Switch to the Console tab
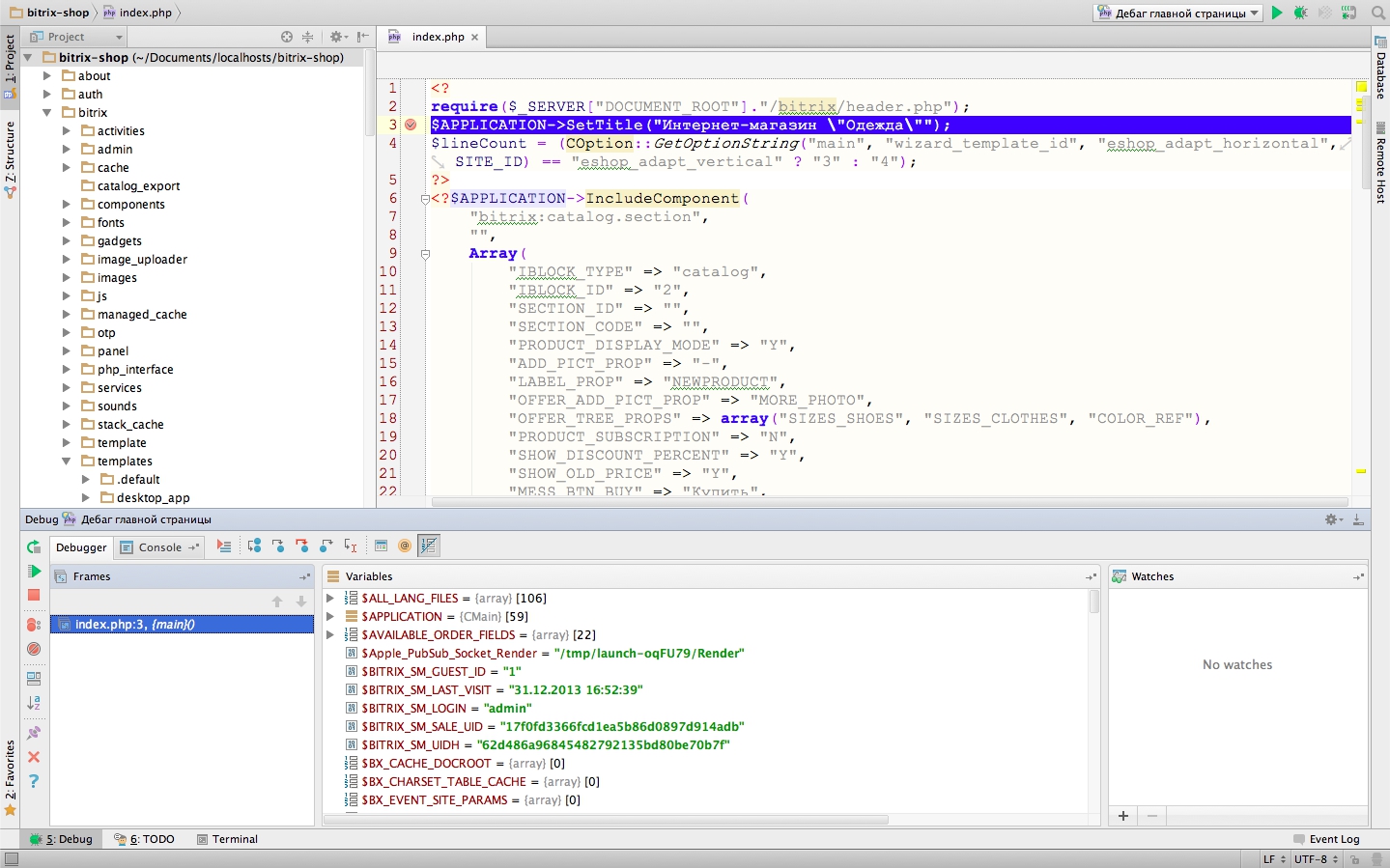Viewport: 1390px width, 868px height. click(159, 547)
